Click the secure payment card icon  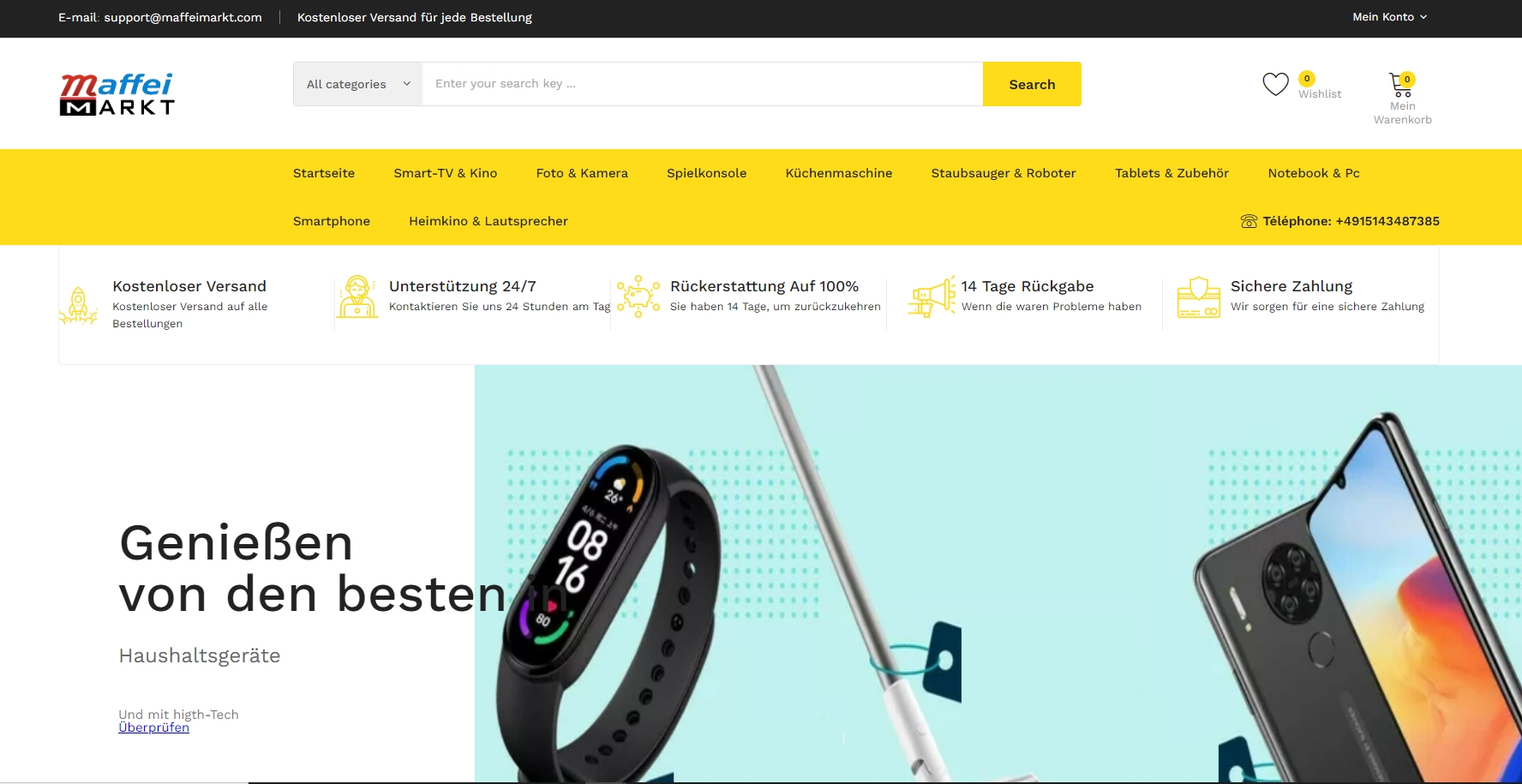coord(1199,296)
